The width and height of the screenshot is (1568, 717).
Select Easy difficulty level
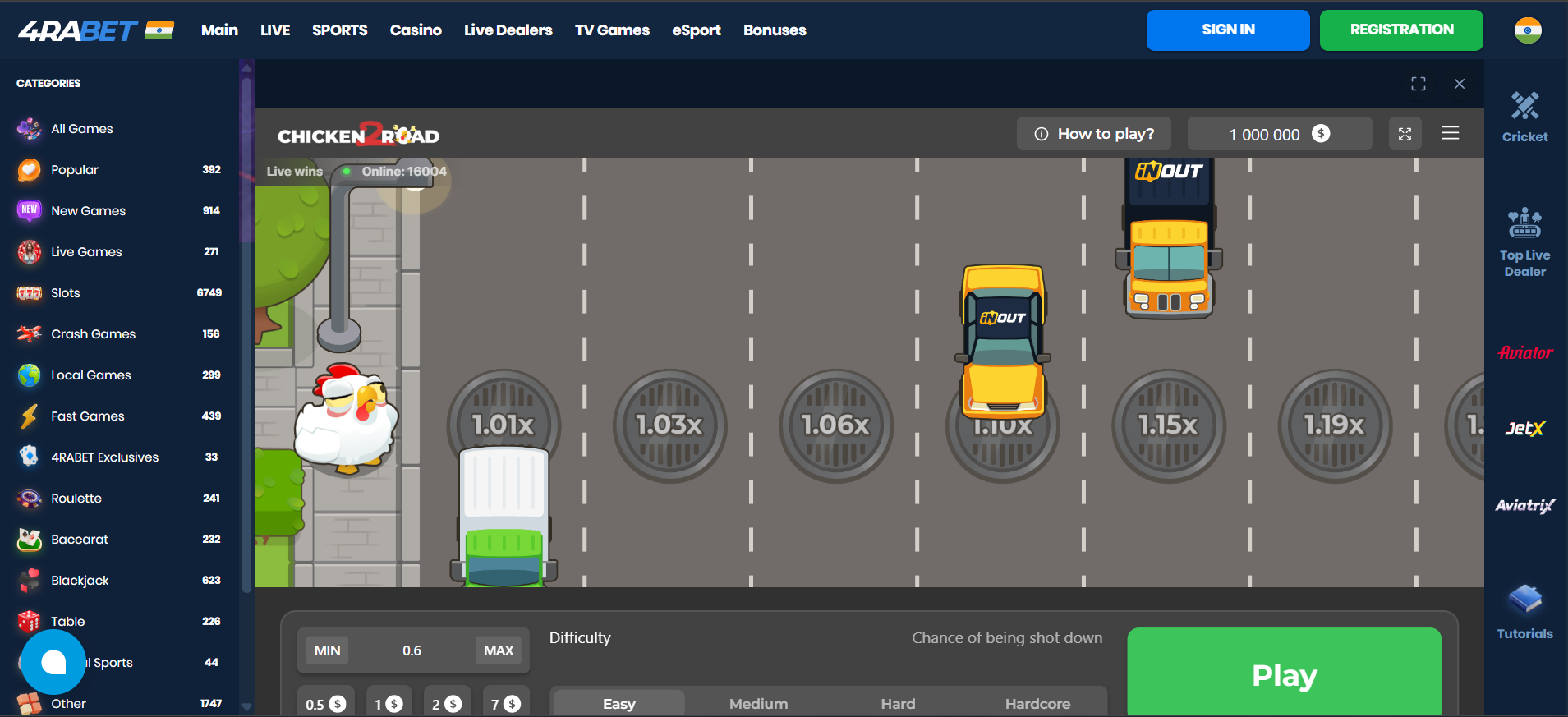618,704
